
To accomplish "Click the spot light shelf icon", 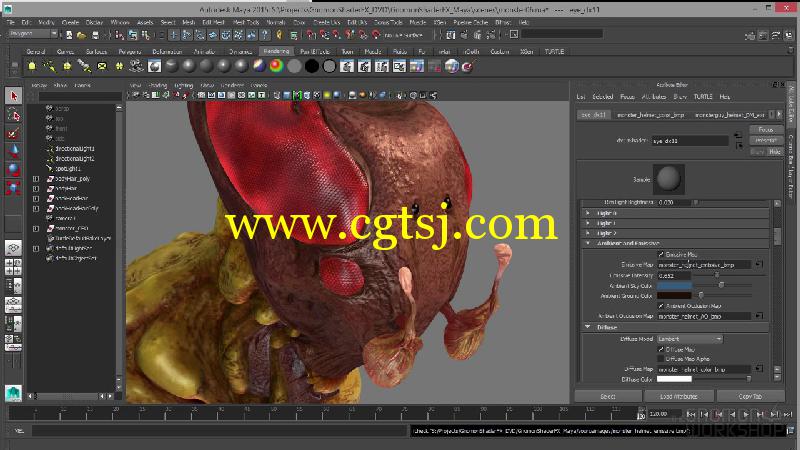I will [84, 66].
